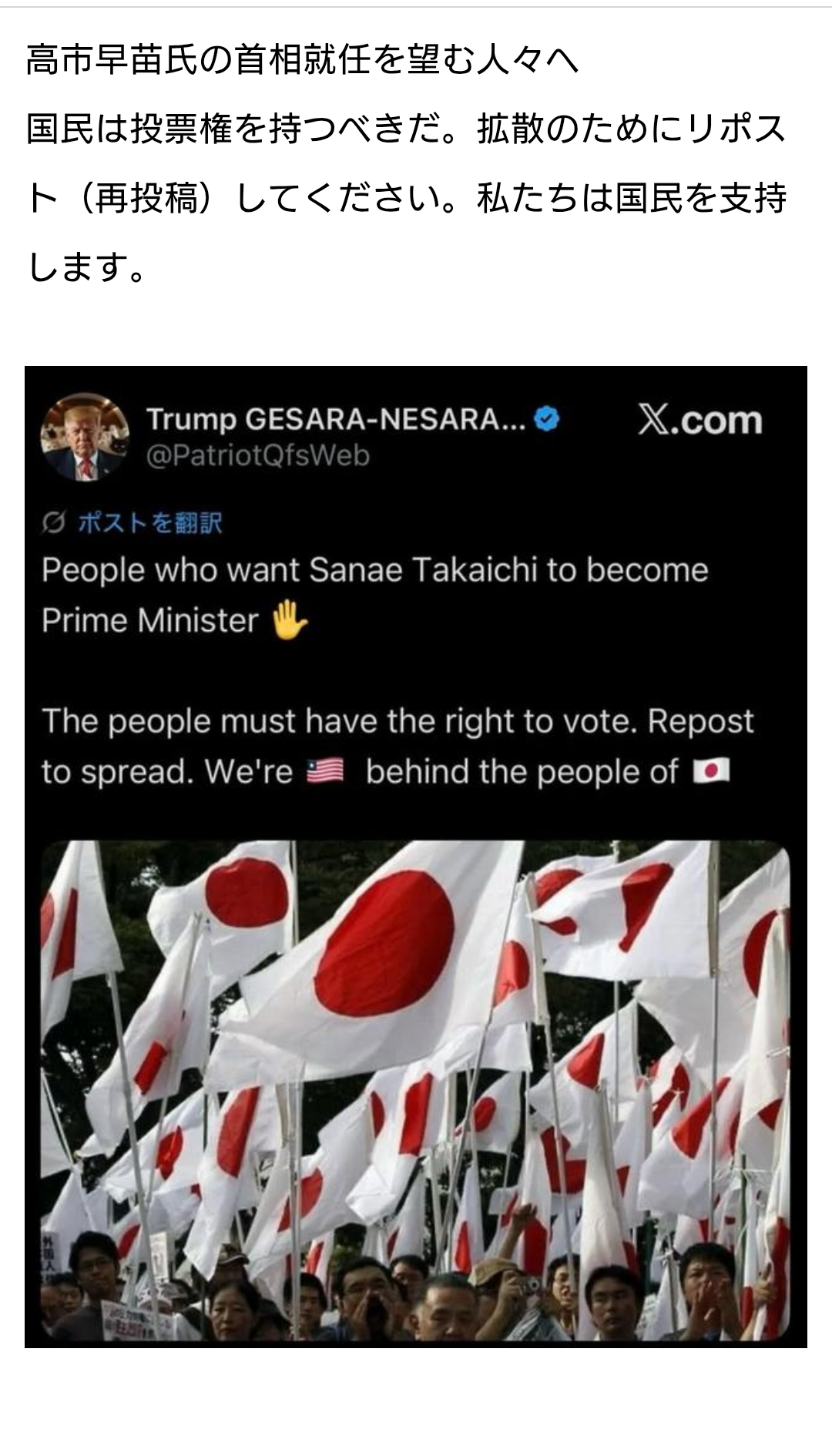Select the ポストを翻訳 translate link
This screenshot has height=1456, width=832.
[150, 523]
